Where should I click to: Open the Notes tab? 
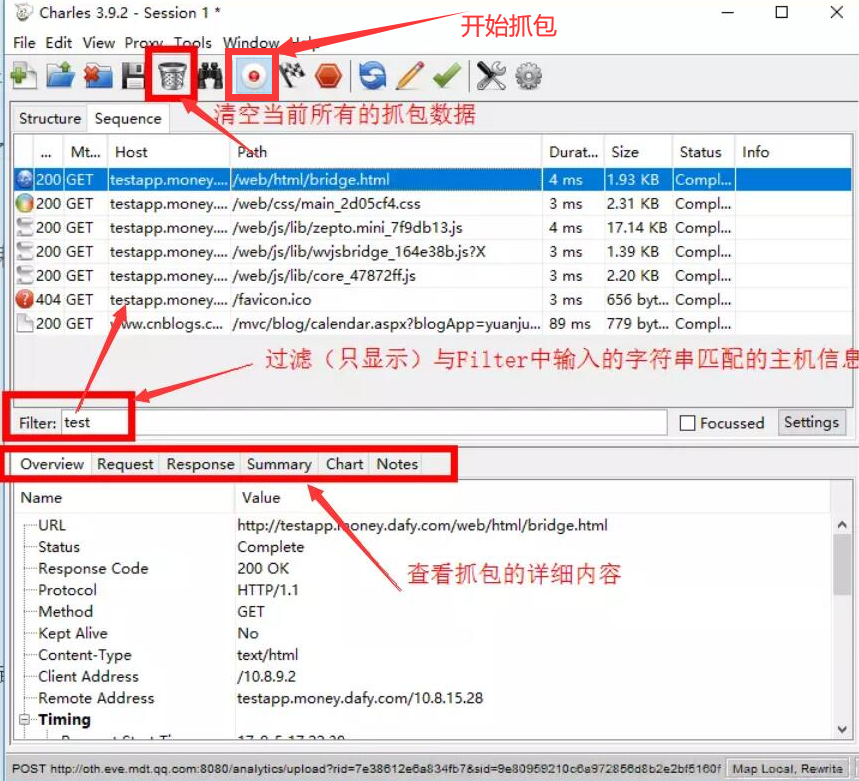[x=397, y=464]
